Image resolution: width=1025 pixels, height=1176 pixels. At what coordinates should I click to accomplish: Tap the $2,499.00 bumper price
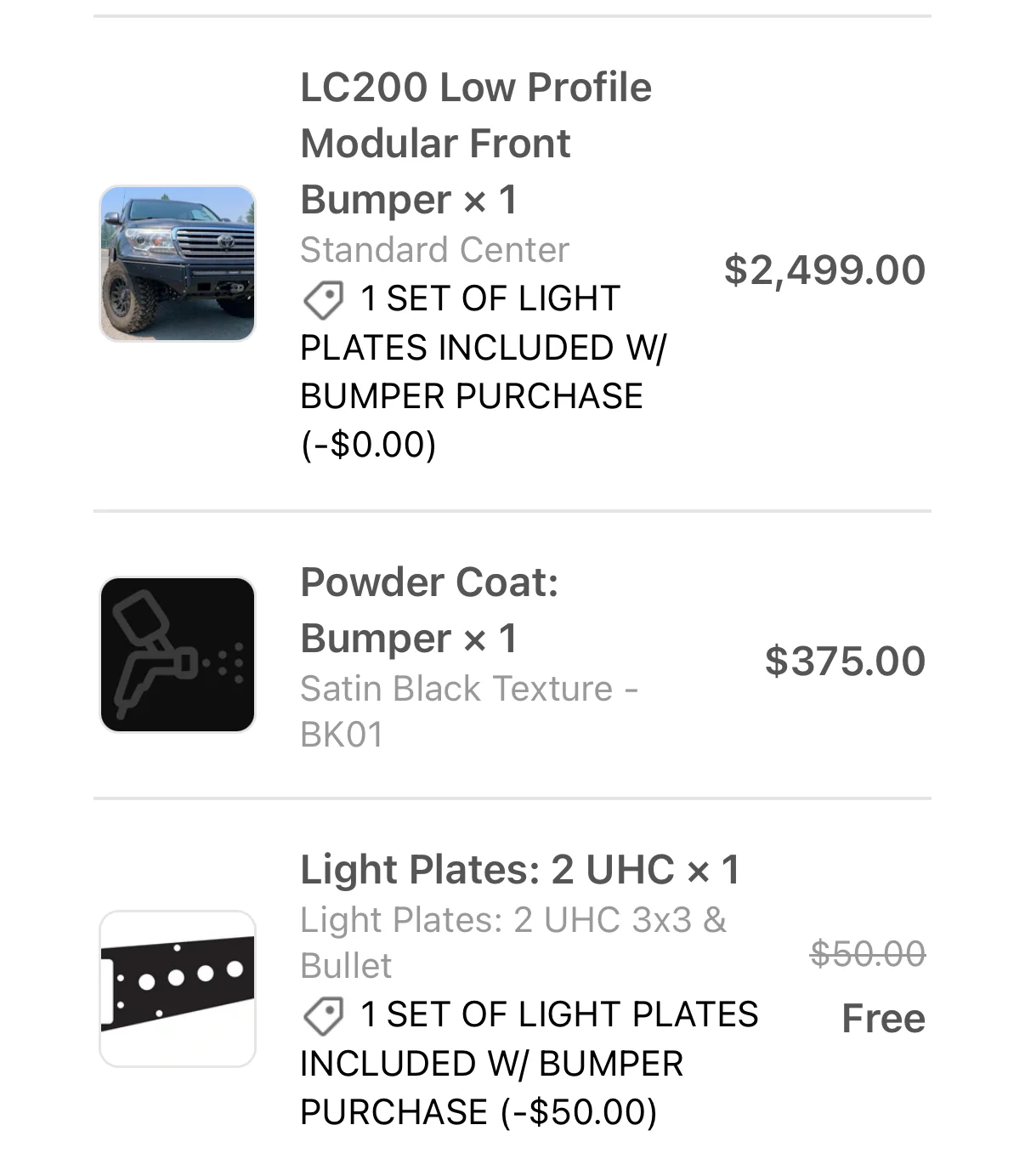824,270
